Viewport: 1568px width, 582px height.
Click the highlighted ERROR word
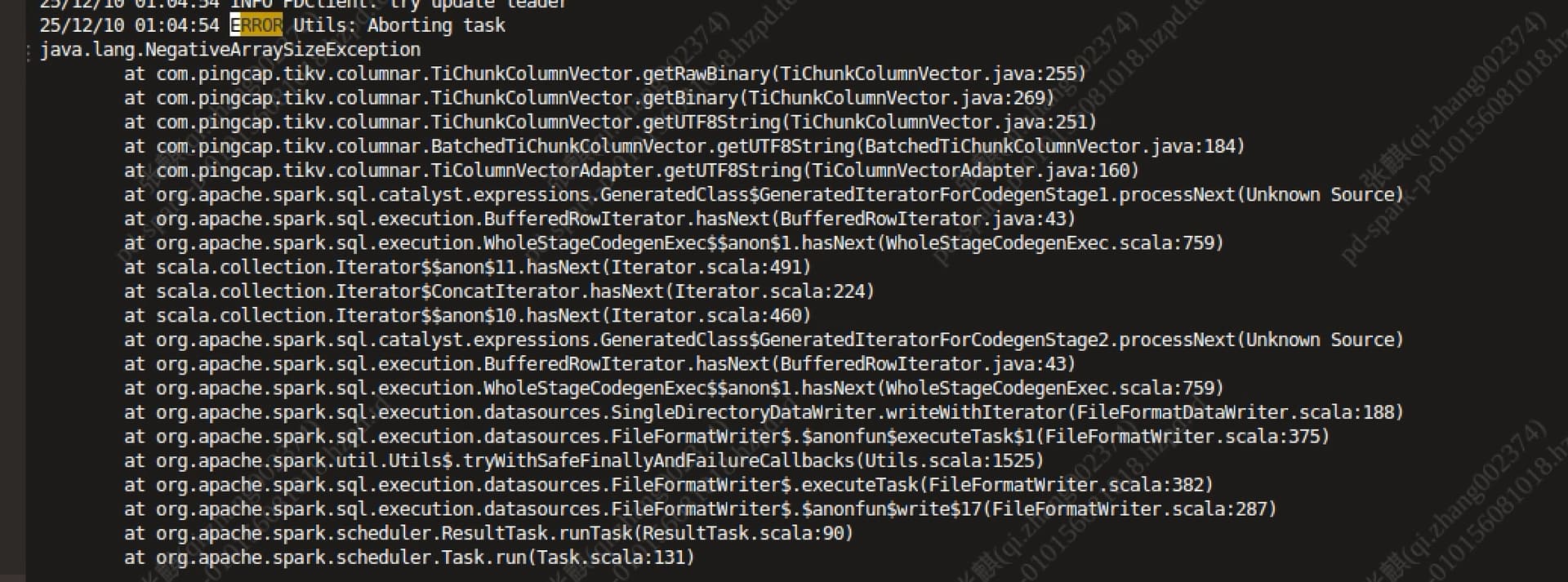[x=256, y=25]
